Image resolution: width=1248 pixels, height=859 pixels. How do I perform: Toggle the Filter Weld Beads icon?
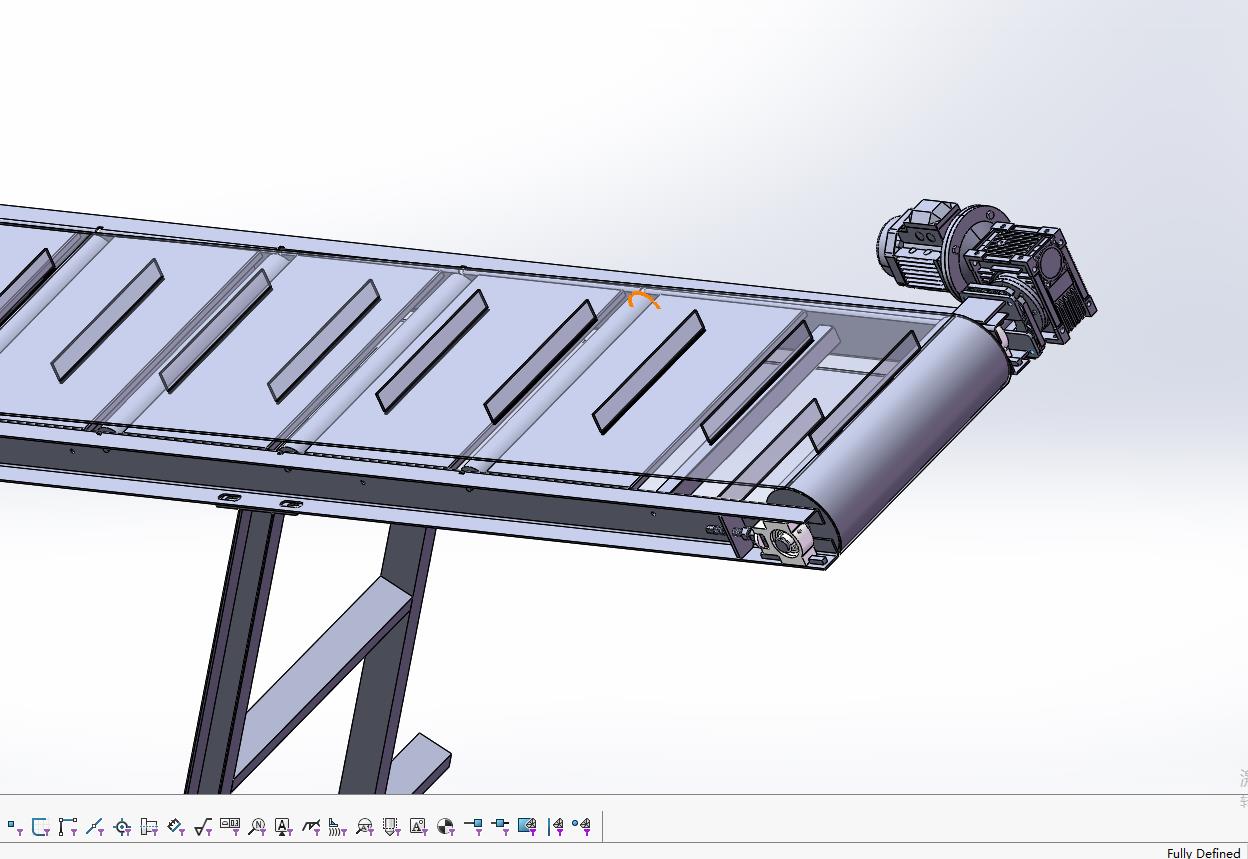coord(338,826)
